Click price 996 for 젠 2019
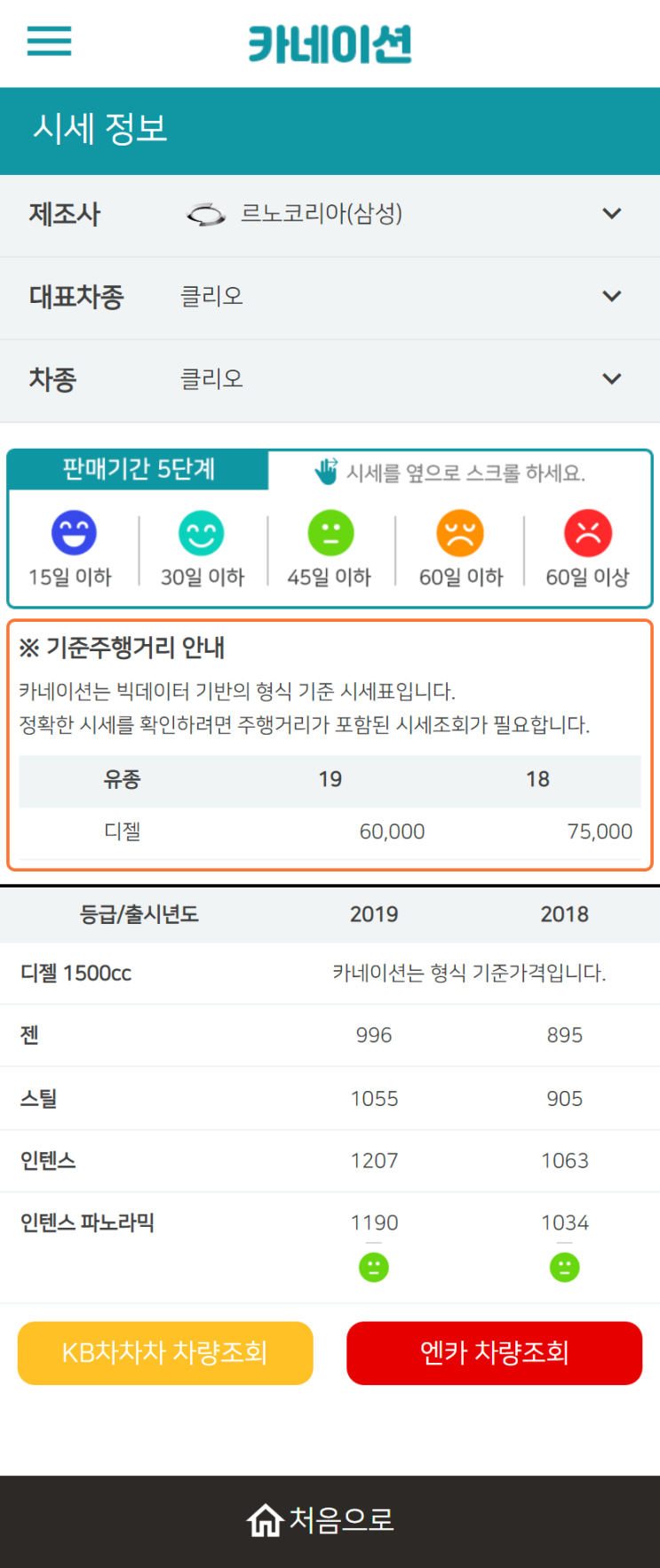 click(374, 1035)
